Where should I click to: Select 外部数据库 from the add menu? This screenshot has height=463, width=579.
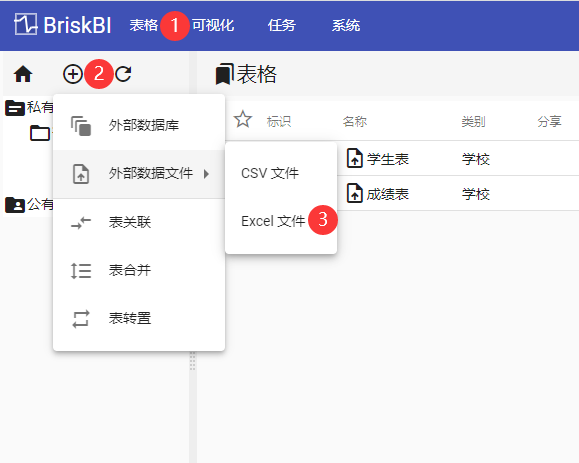coord(139,126)
